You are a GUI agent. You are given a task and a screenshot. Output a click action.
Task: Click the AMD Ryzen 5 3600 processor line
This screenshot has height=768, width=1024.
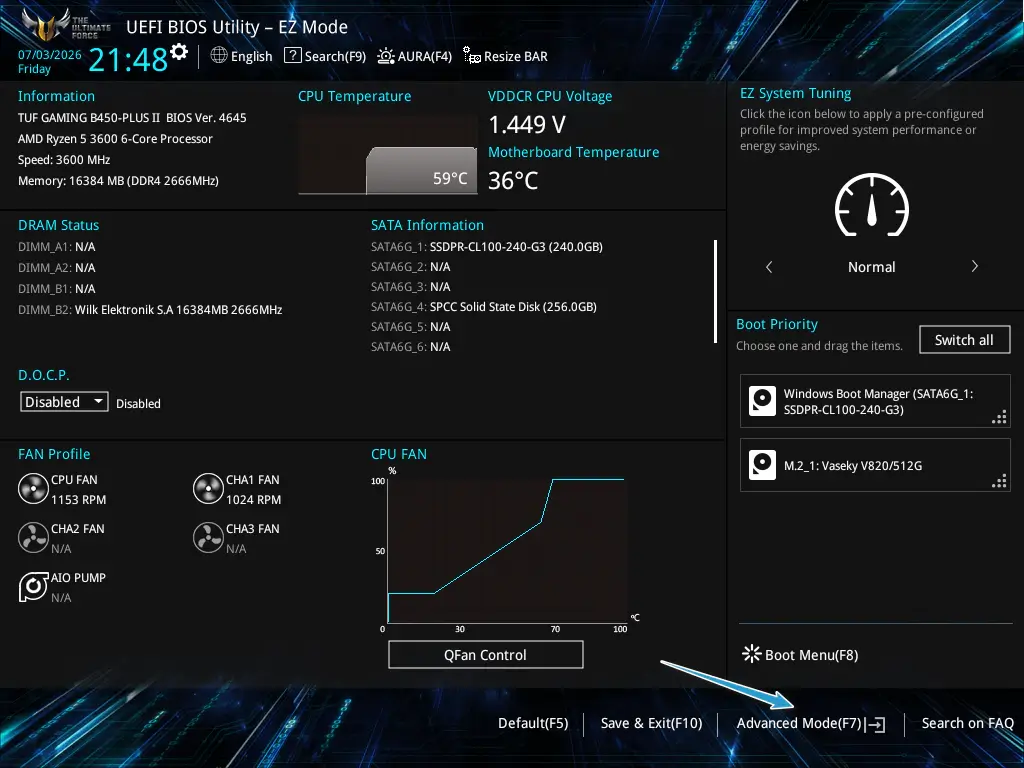(x=115, y=138)
